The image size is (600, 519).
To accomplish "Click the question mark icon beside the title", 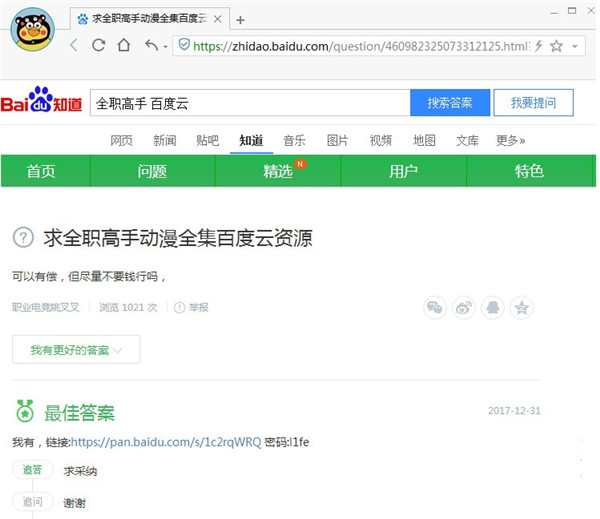I will (x=23, y=237).
